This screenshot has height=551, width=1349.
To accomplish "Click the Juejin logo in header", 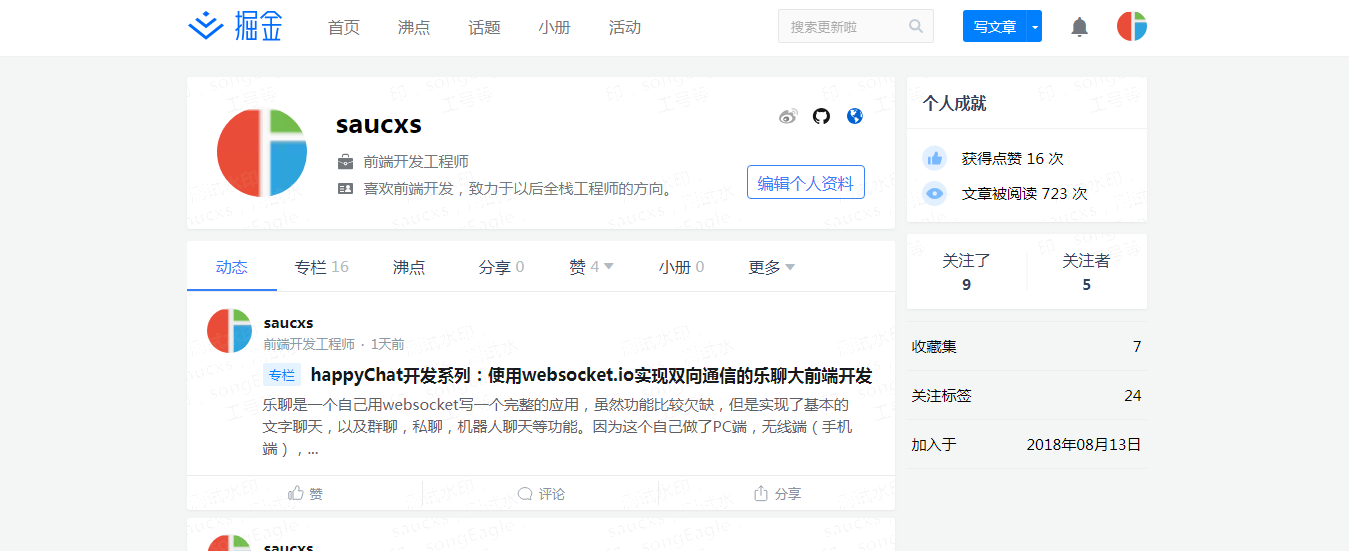I will point(236,27).
